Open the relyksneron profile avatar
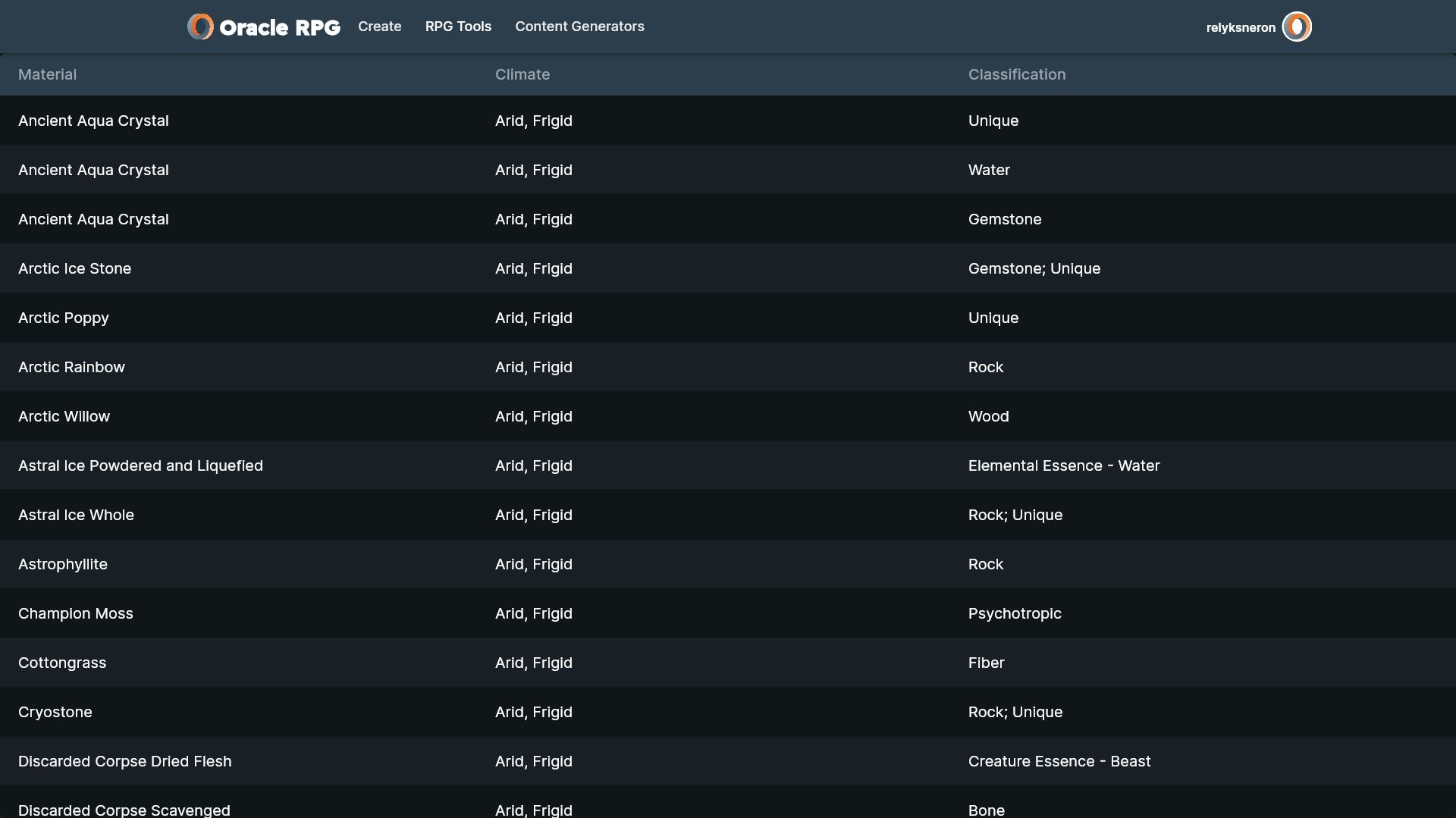This screenshot has height=818, width=1456. [1296, 27]
